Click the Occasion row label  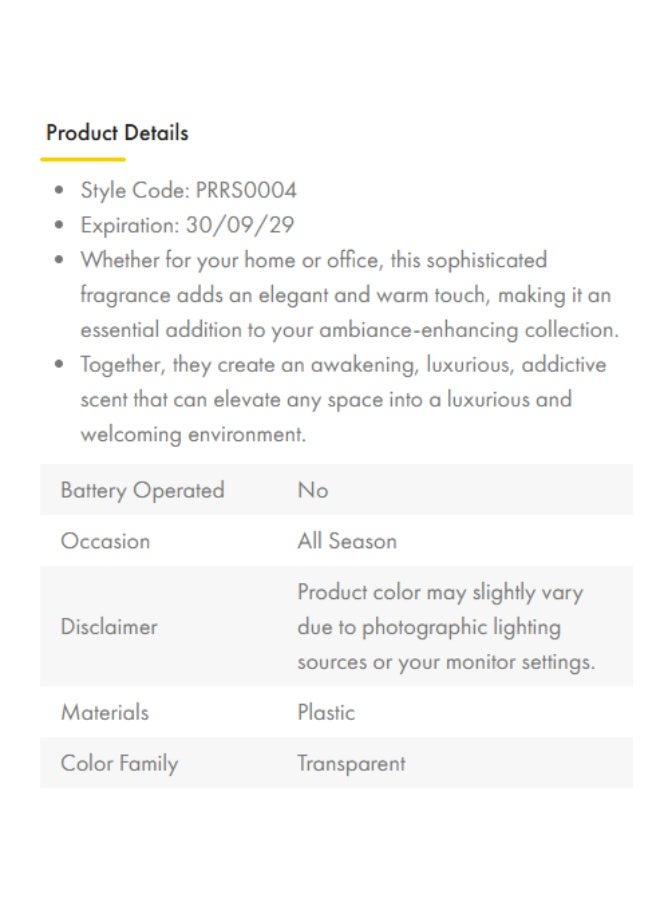(106, 541)
